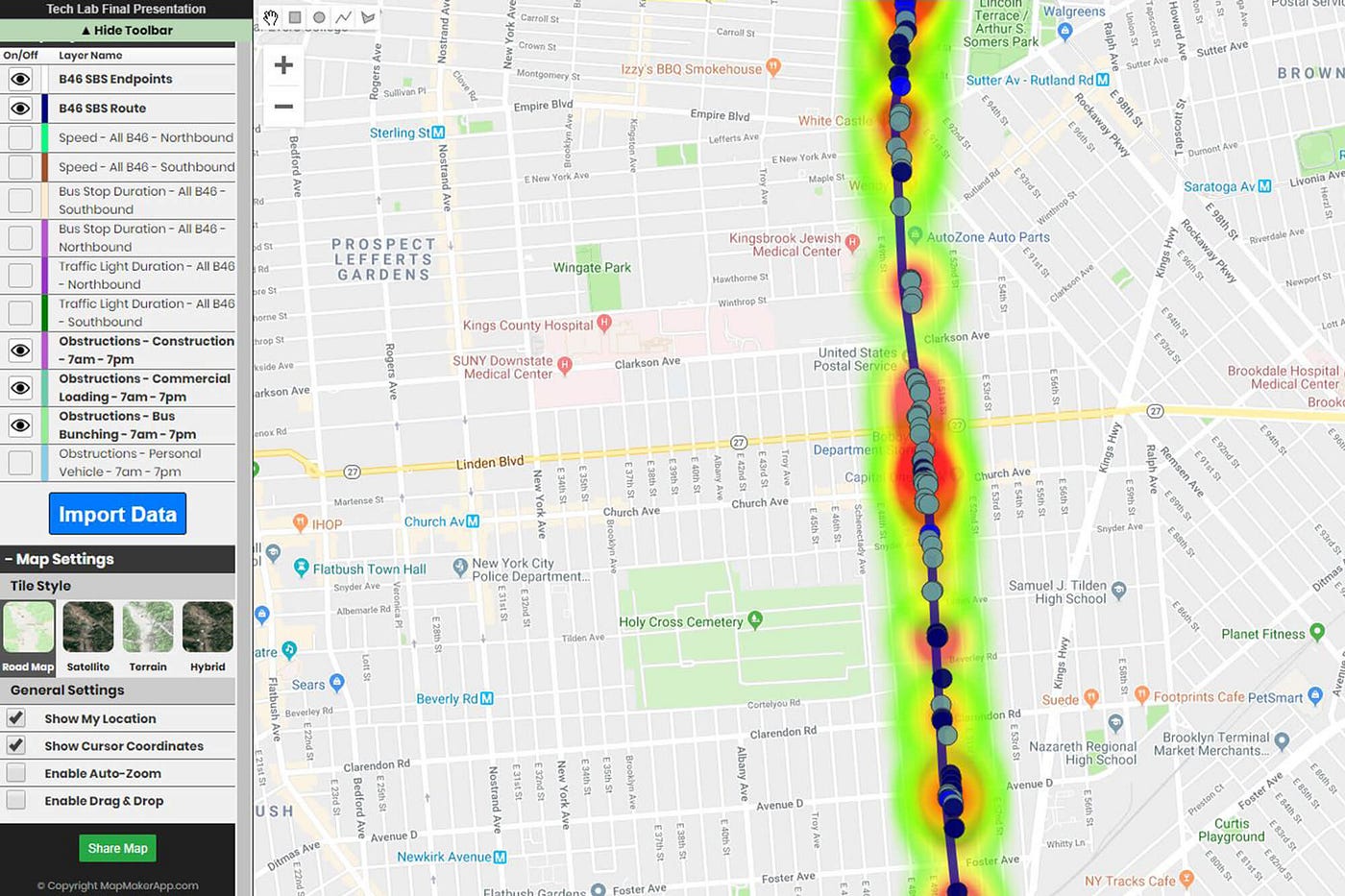Image resolution: width=1345 pixels, height=896 pixels.
Task: Click the Sears shopping pin
Action: 336,683
